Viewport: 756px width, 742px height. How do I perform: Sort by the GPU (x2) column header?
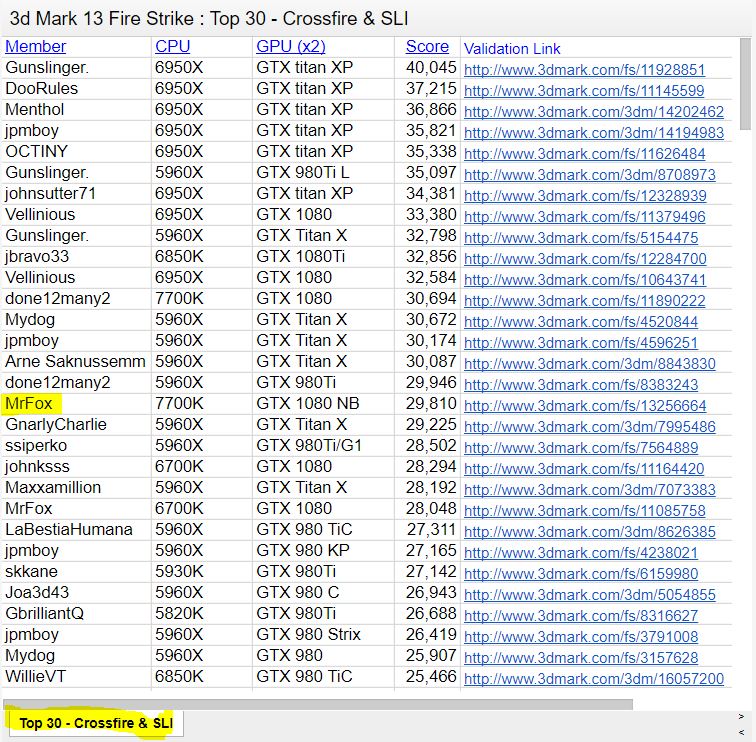coord(290,47)
